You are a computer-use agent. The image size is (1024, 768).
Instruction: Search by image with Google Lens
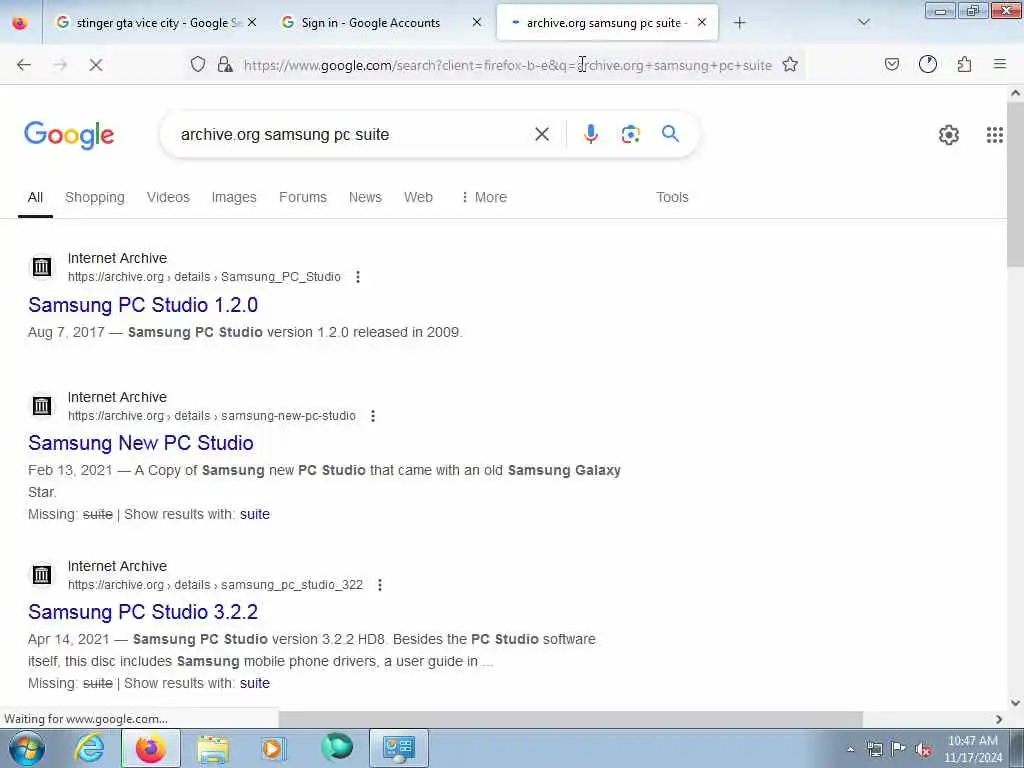click(630, 134)
